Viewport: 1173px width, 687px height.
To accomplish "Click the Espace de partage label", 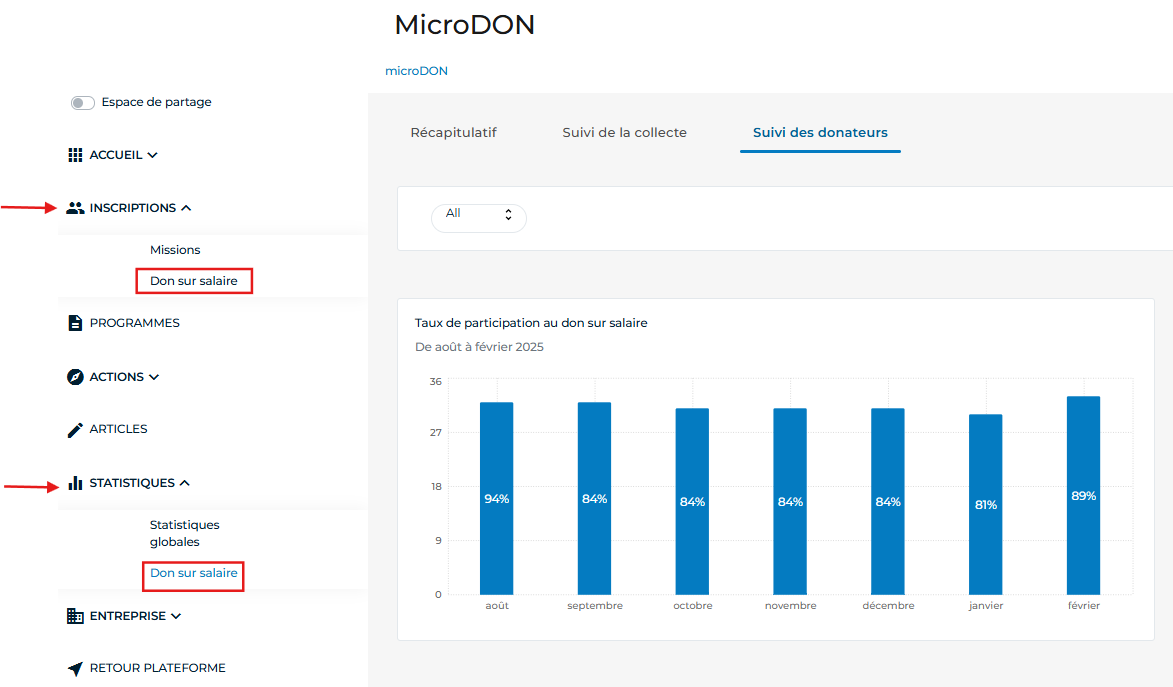I will pos(156,102).
